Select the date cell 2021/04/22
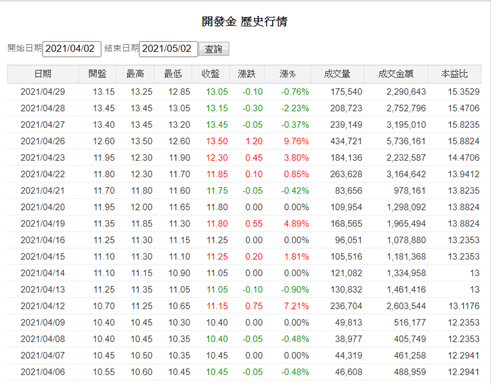491x385 pixels. point(43,174)
